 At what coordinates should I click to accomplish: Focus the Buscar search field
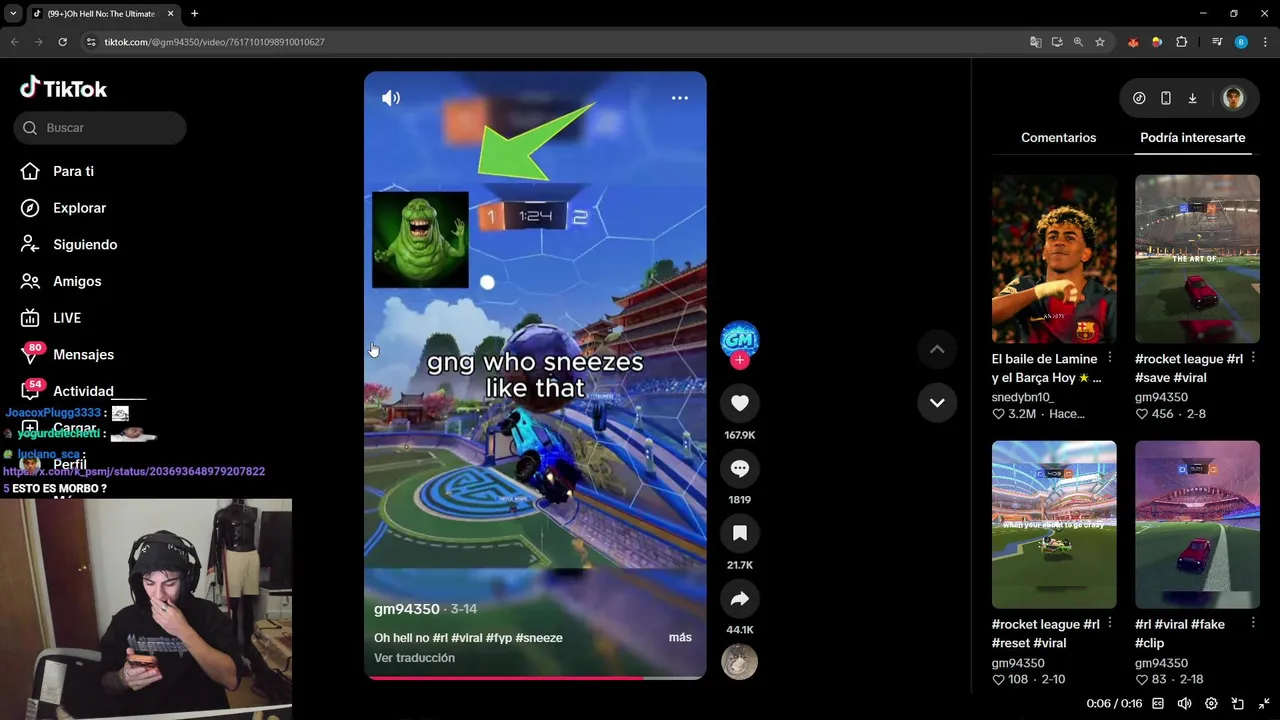click(100, 128)
